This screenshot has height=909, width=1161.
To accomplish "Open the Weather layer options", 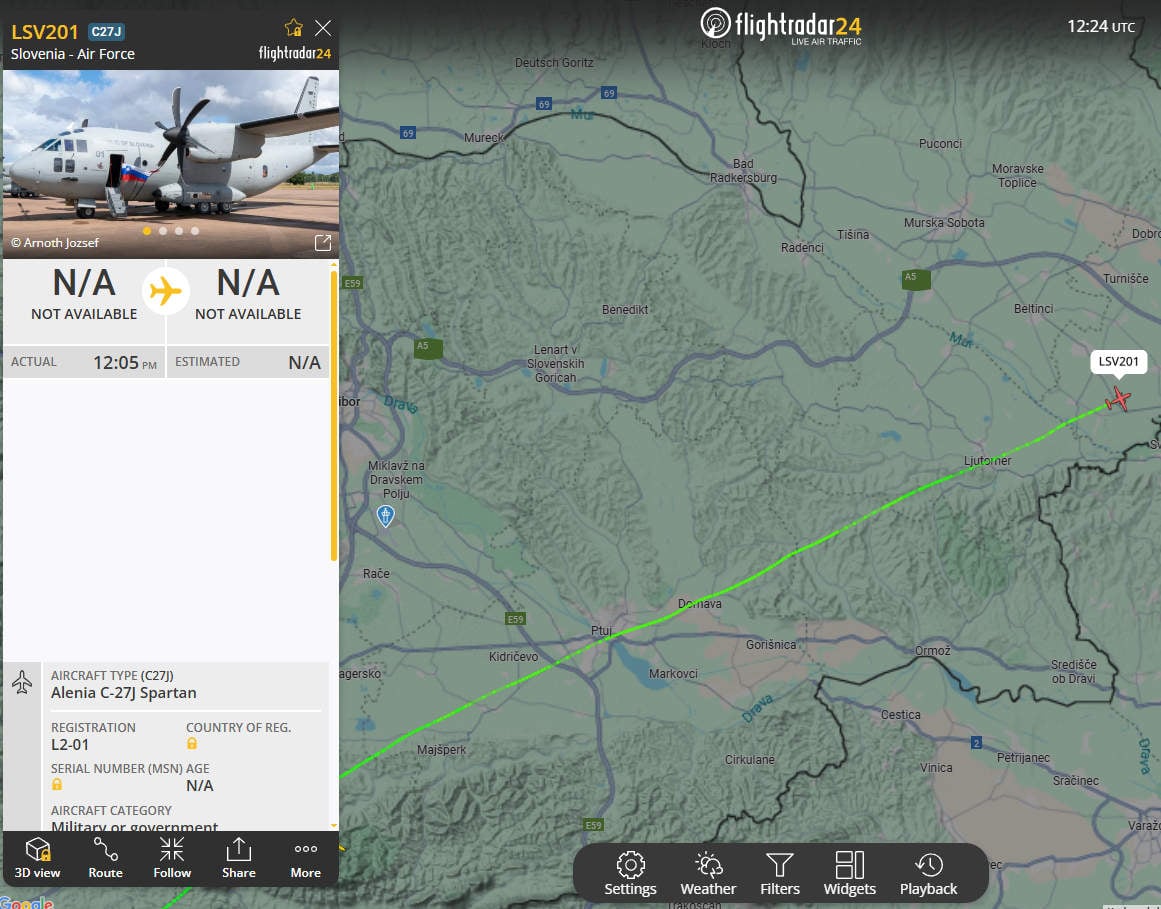I will [708, 873].
